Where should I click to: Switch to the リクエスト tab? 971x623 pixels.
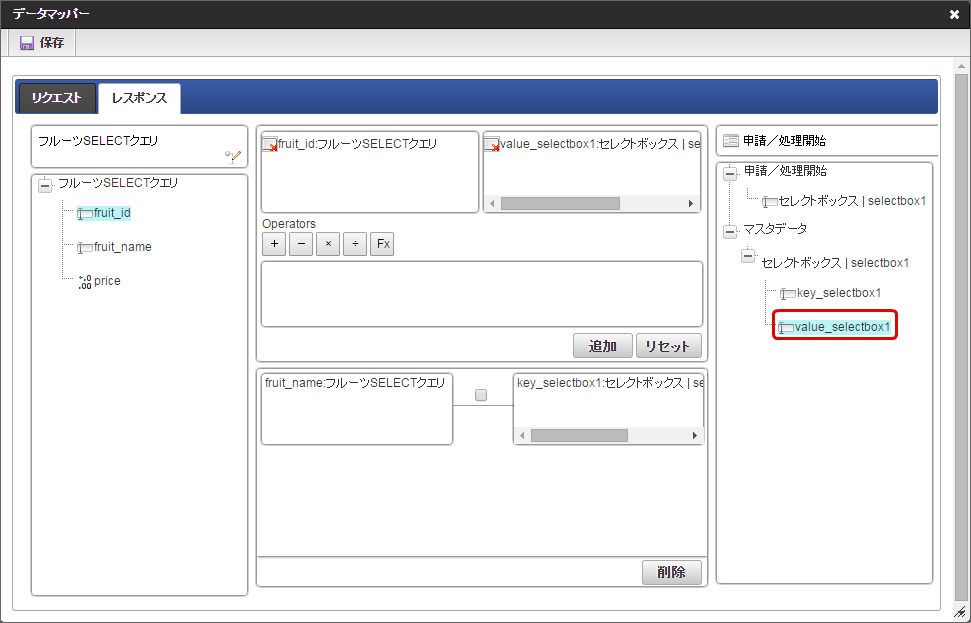point(57,98)
